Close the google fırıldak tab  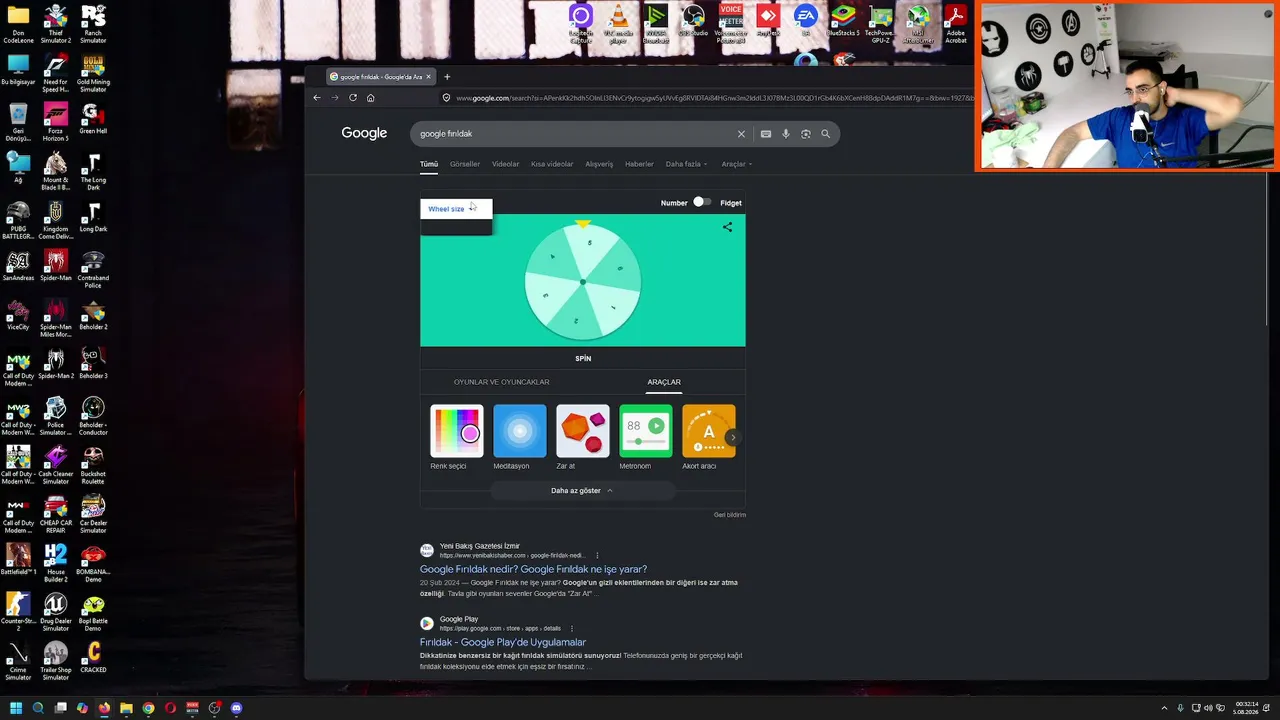click(x=429, y=77)
